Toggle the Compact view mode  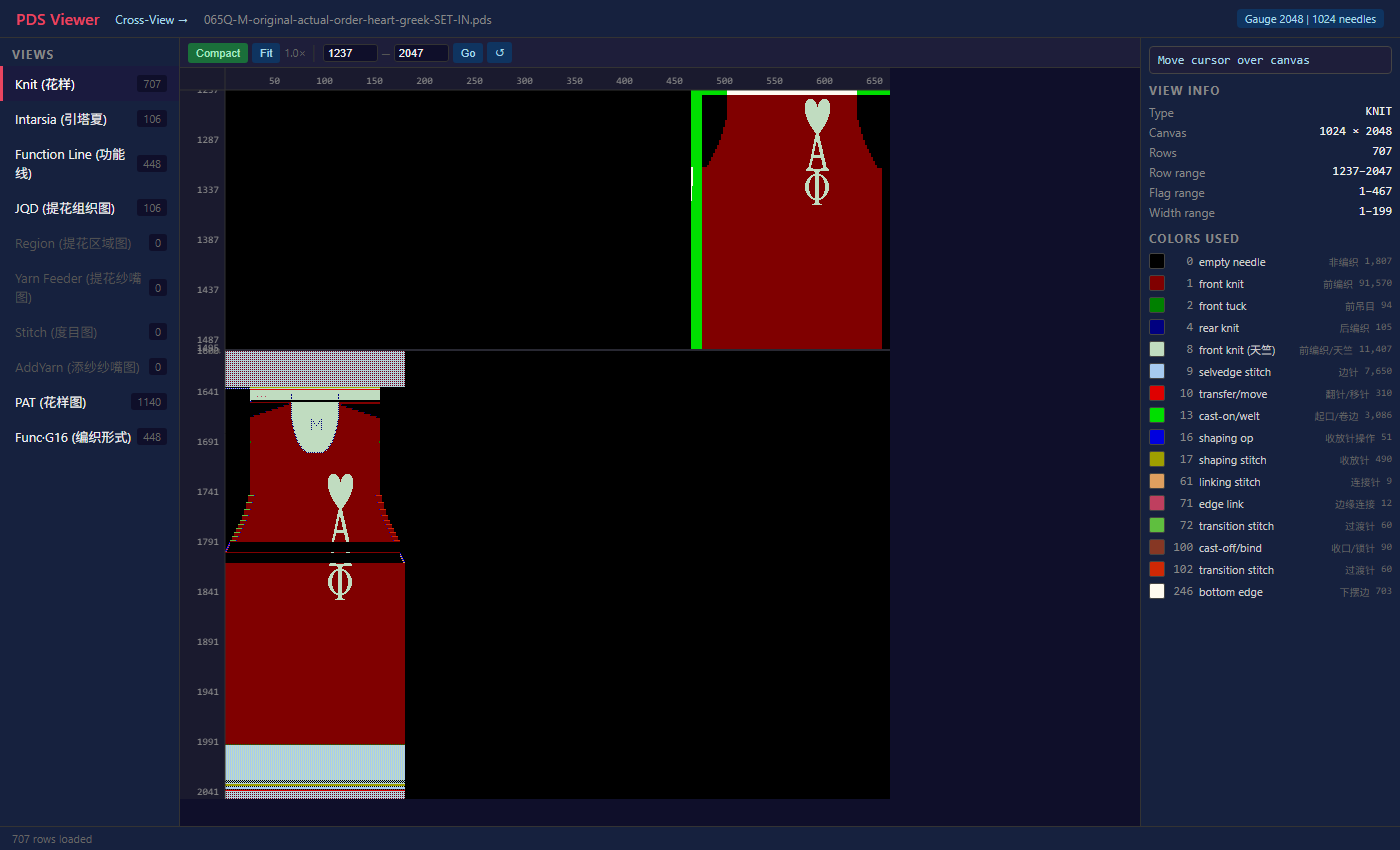[x=218, y=53]
